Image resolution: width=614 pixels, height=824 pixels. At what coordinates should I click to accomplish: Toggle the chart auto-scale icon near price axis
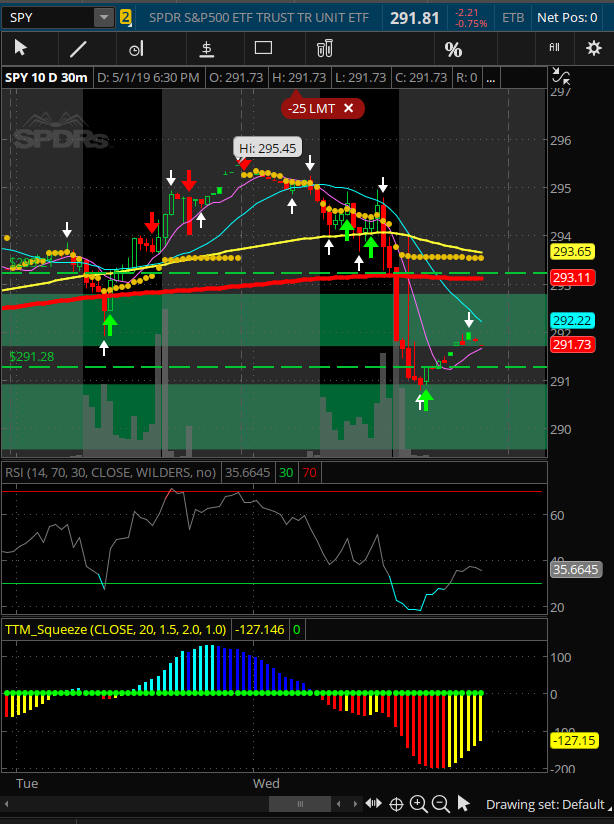[562, 77]
